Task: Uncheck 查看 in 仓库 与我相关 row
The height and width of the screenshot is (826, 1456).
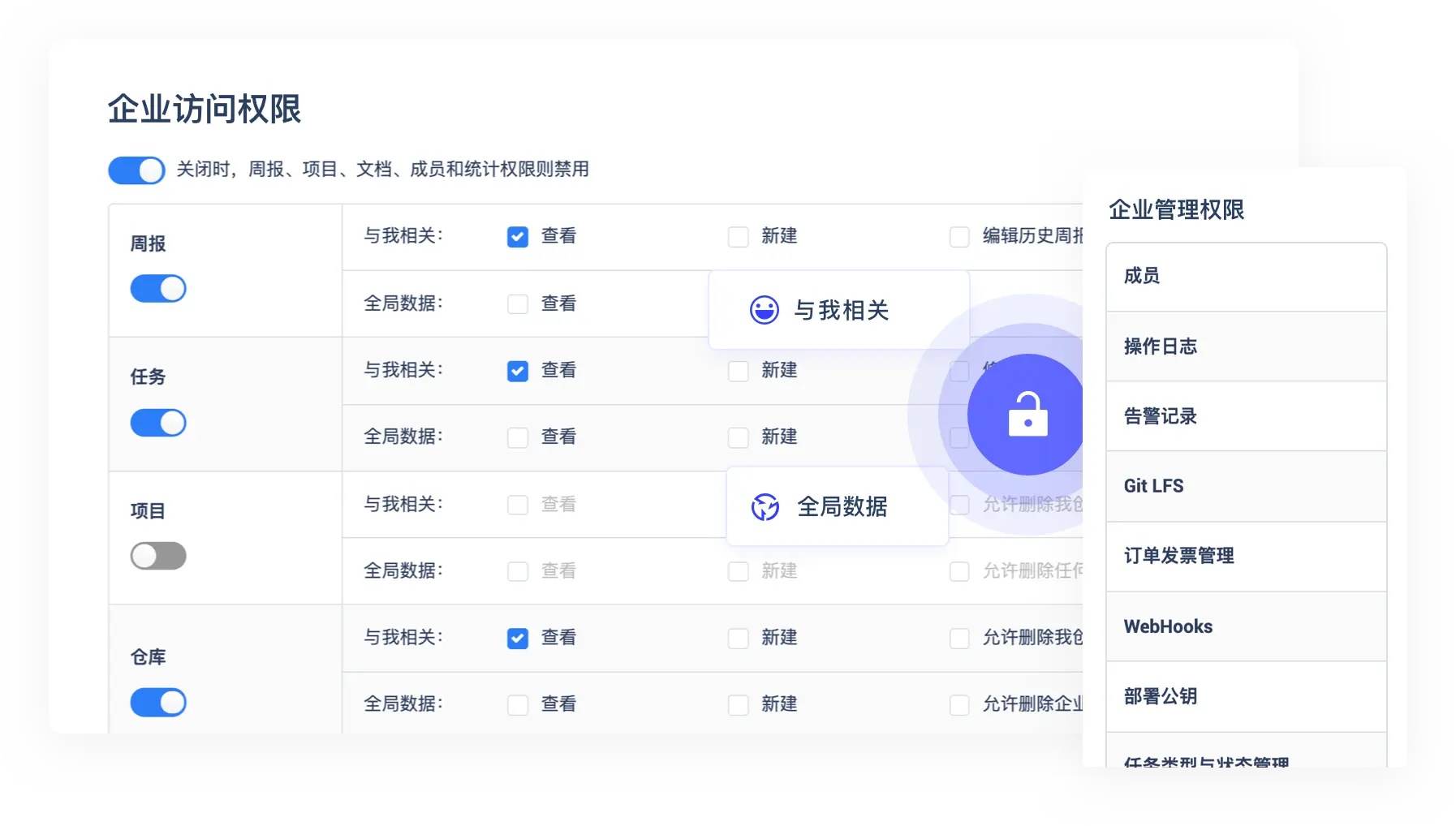Action: point(518,639)
